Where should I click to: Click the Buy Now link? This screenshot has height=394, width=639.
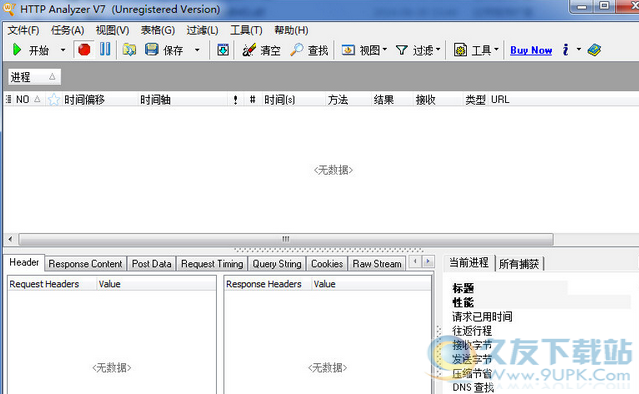(x=531, y=51)
